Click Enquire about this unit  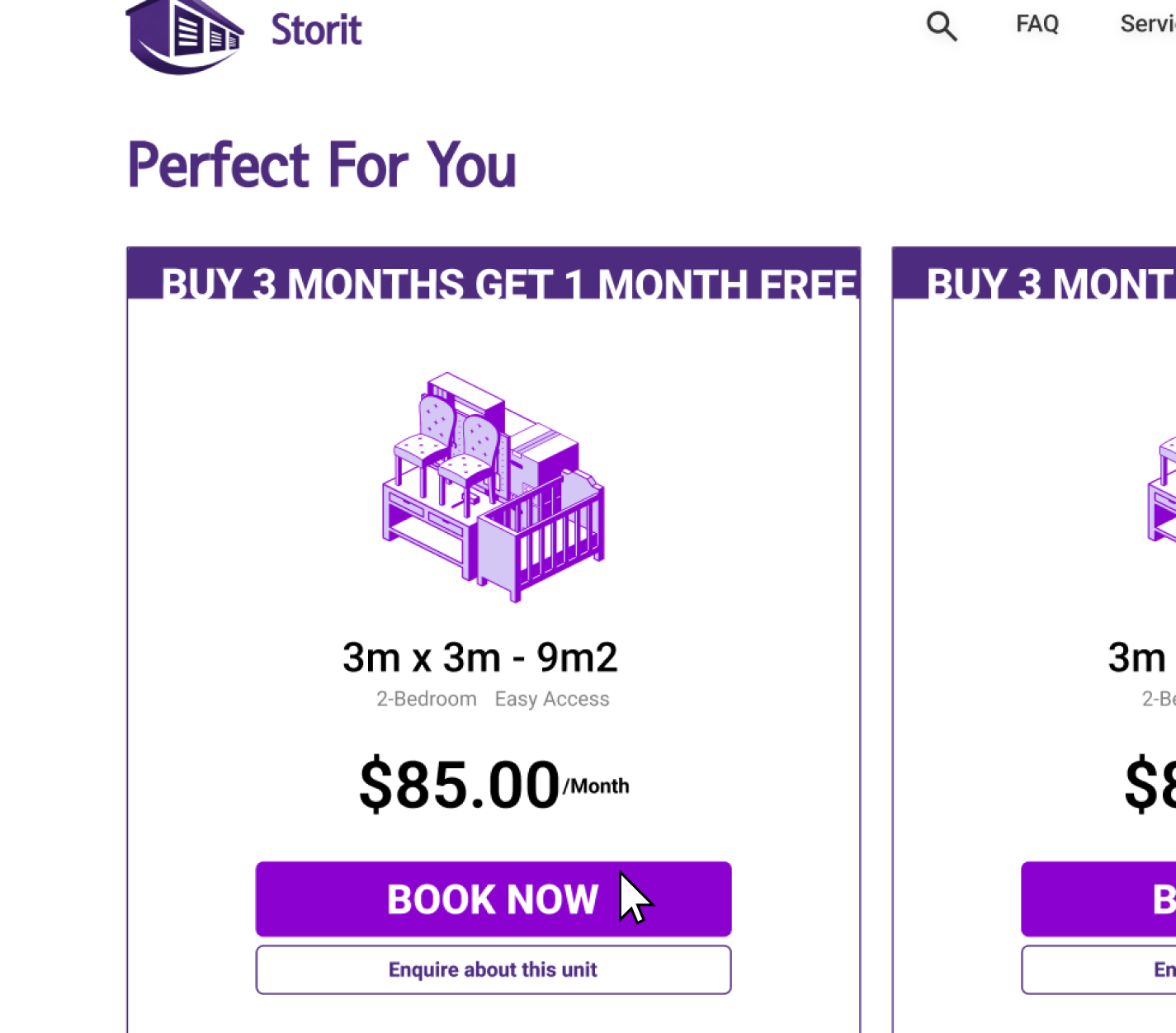tap(493, 969)
